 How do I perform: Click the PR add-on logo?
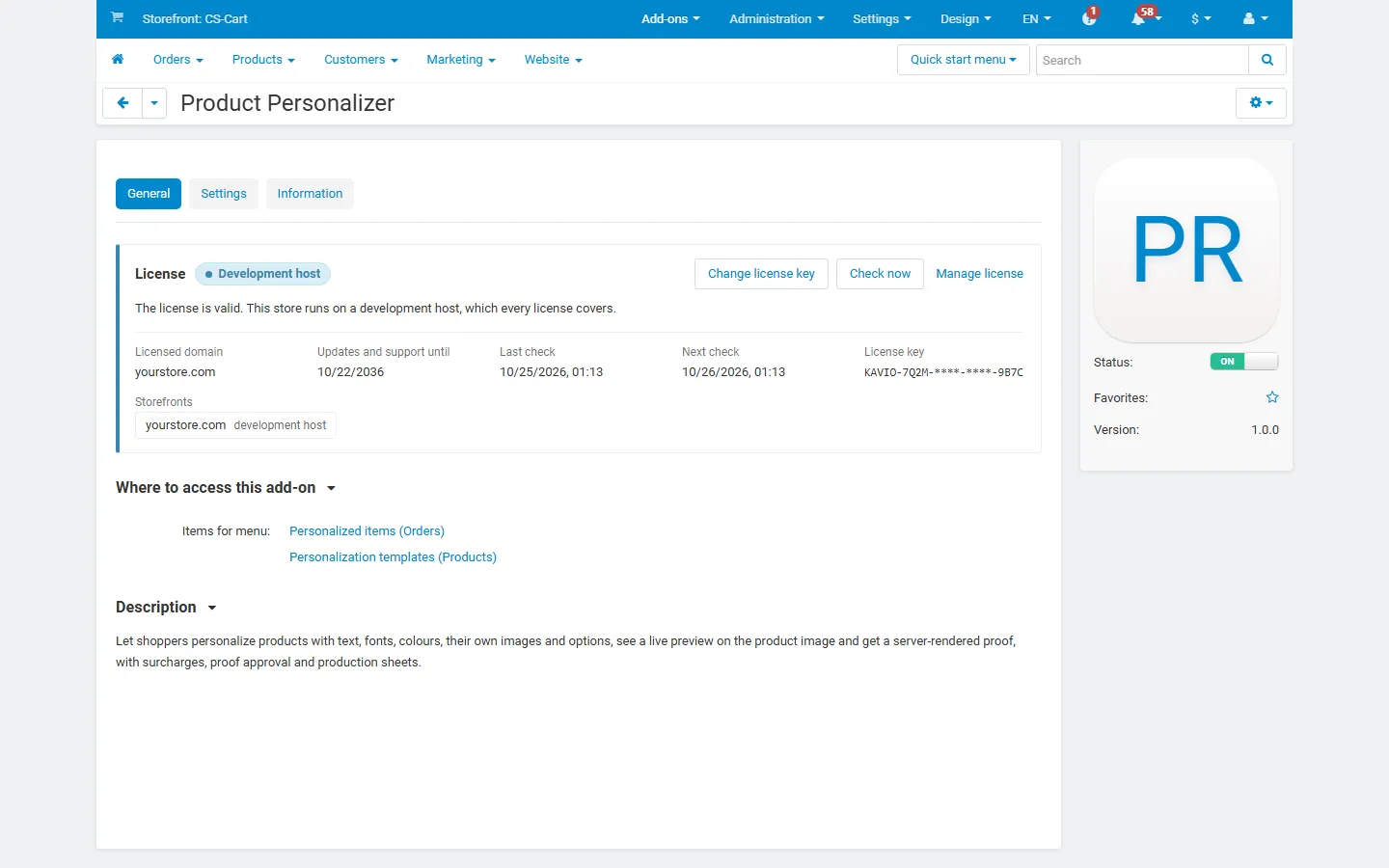pyautogui.click(x=1186, y=250)
